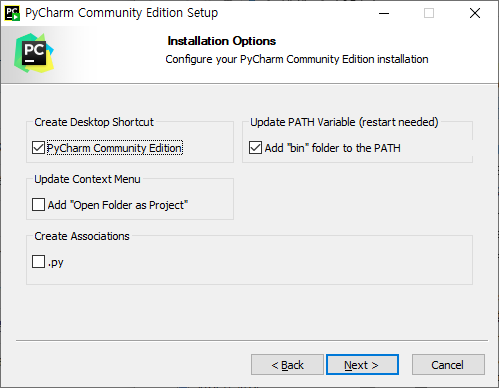Image resolution: width=499 pixels, height=388 pixels.
Task: Click the "PyCharm Community Edition" shortcut label text
Action: (x=115, y=148)
